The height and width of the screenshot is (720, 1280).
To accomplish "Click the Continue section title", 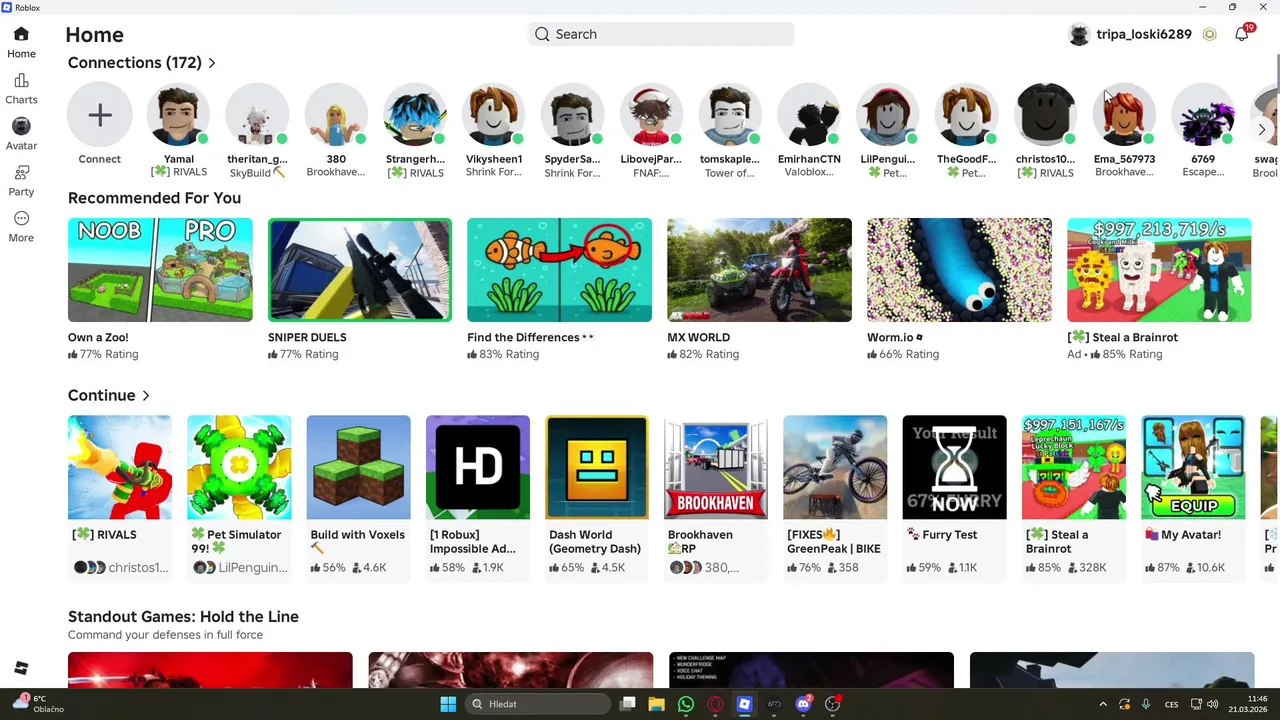I will [x=101, y=396].
